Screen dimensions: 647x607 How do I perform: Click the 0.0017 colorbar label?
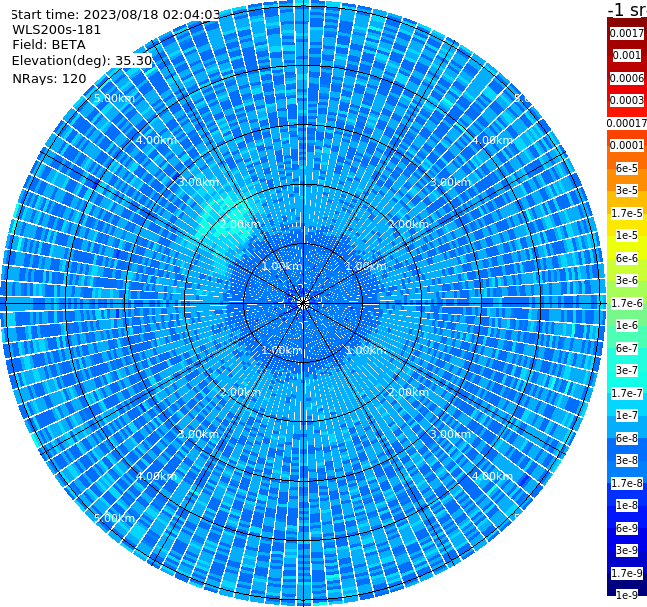click(x=627, y=33)
